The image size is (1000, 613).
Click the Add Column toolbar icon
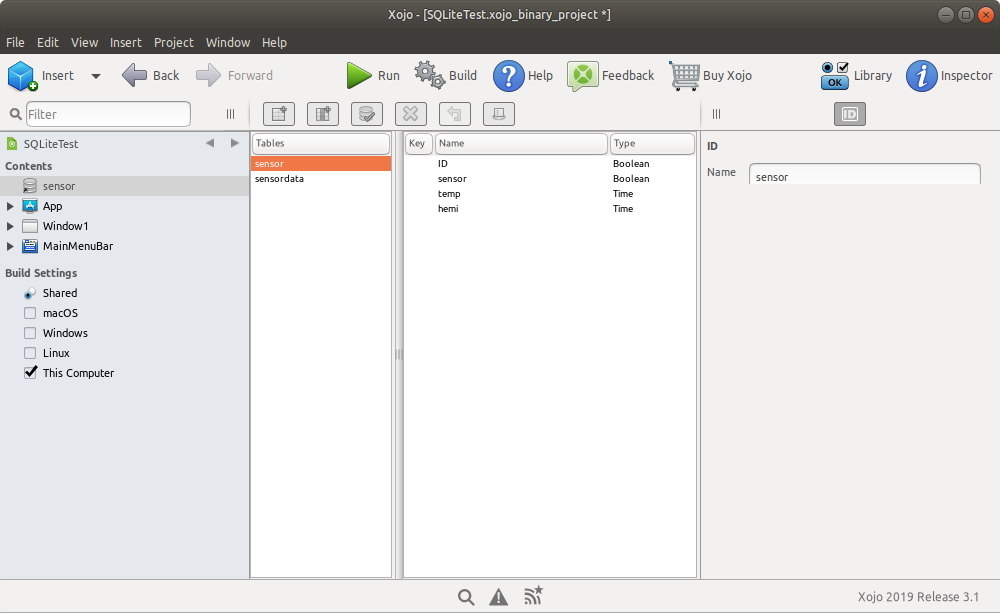[323, 114]
